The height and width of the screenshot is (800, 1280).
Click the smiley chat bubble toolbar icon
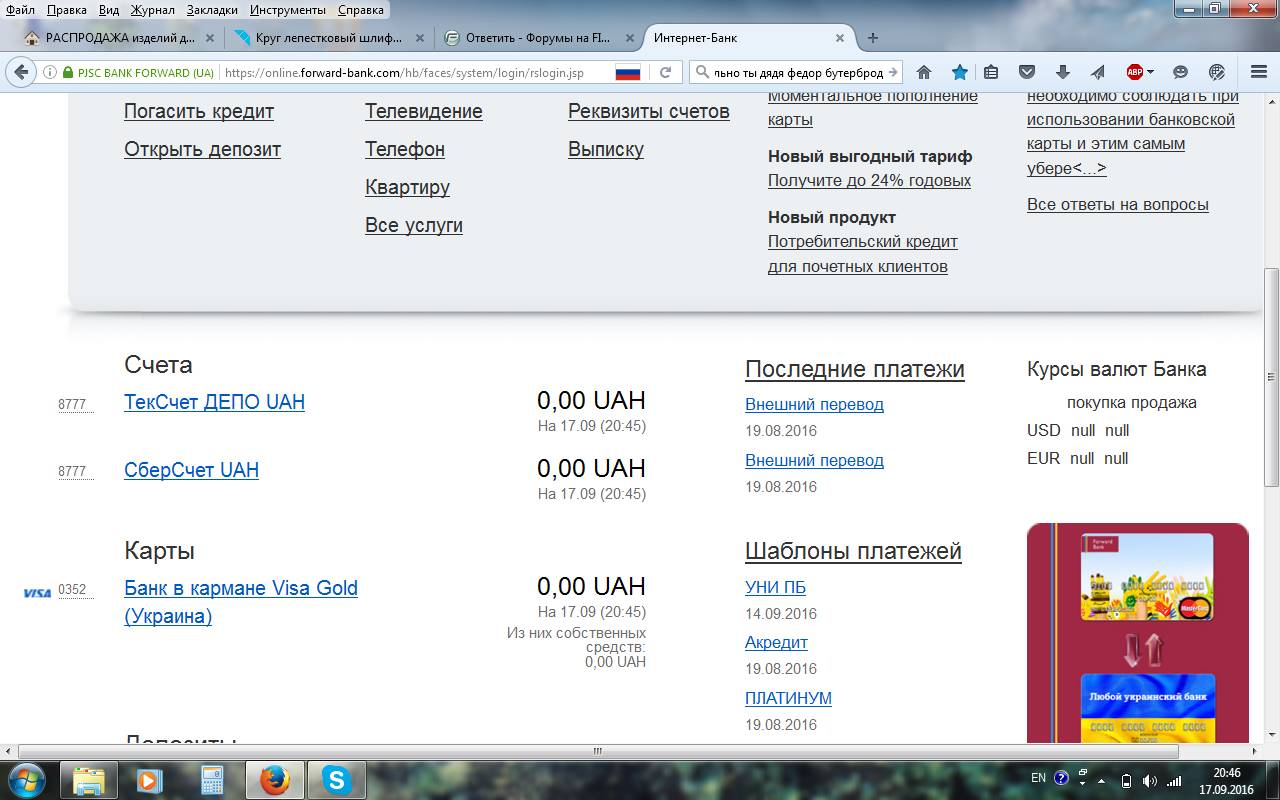pyautogui.click(x=1181, y=72)
